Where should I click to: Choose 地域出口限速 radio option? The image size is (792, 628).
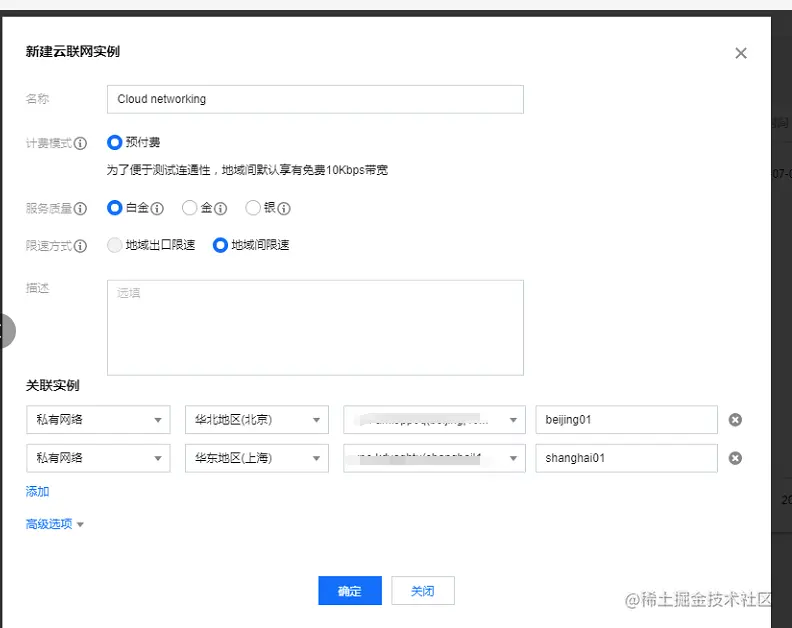tap(115, 245)
